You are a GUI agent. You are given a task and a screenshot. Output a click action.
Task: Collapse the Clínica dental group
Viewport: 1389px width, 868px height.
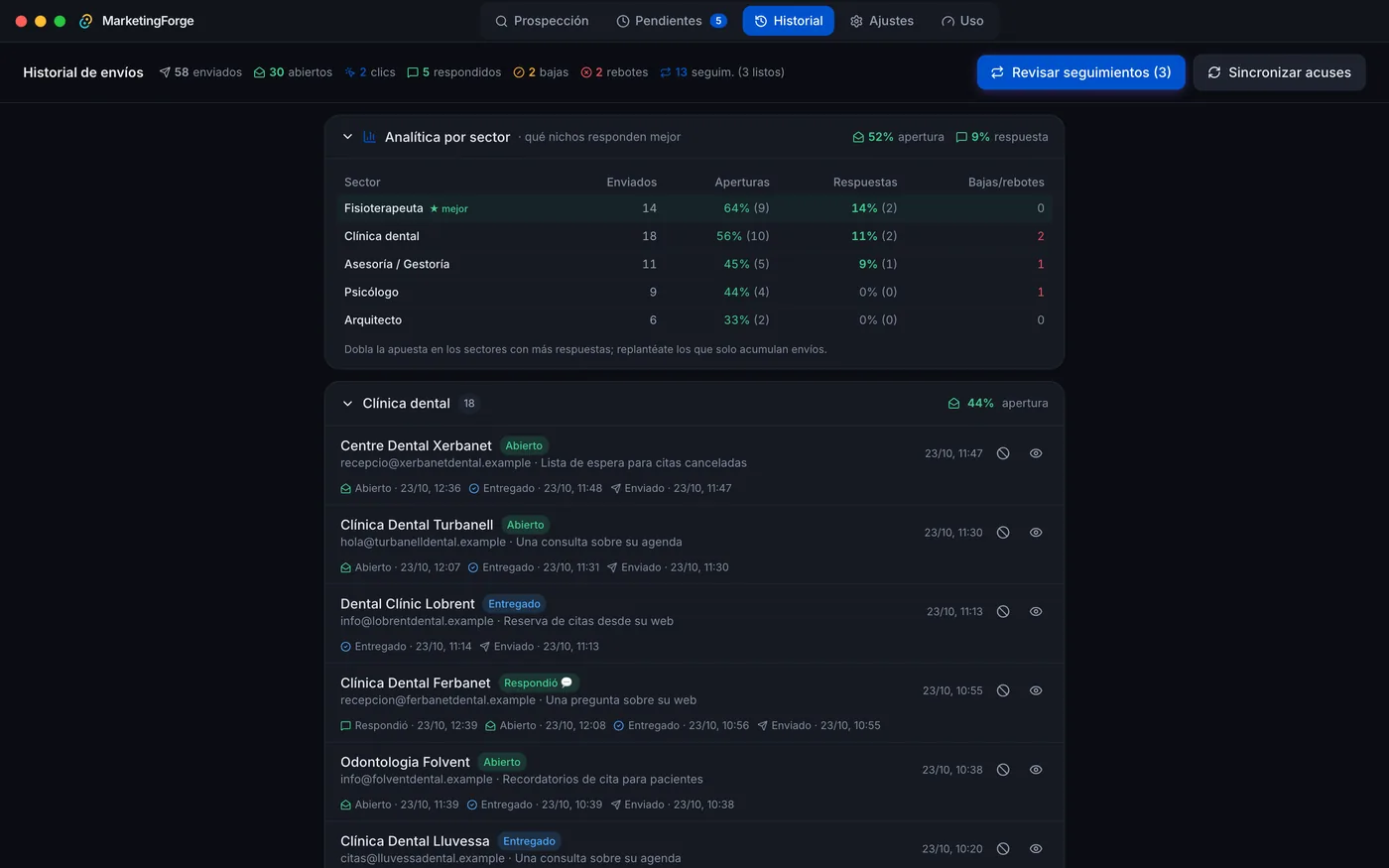click(x=347, y=404)
